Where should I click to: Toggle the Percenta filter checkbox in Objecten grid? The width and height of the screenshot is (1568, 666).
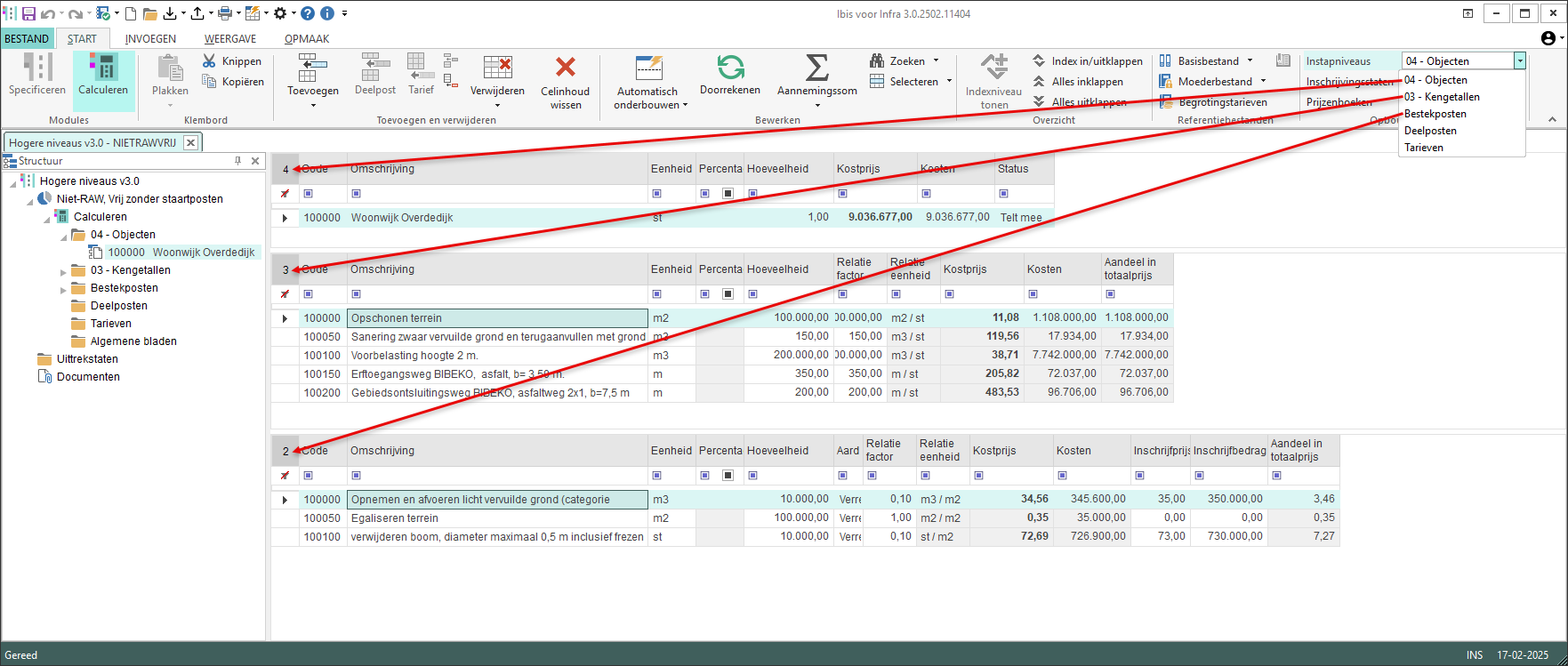728,194
